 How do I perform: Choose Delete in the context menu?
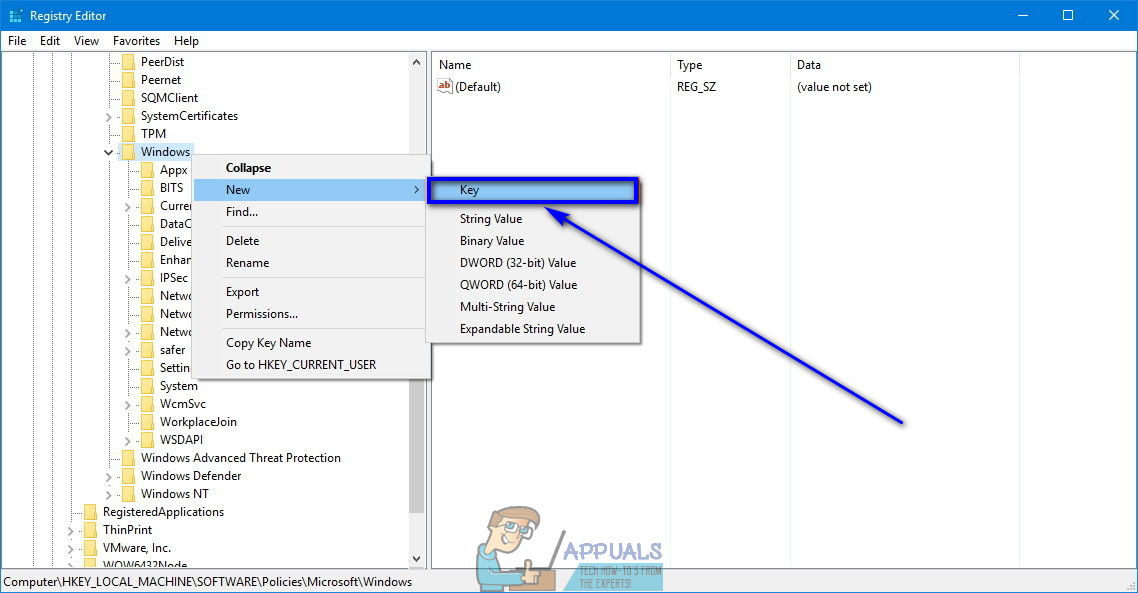[311, 241]
